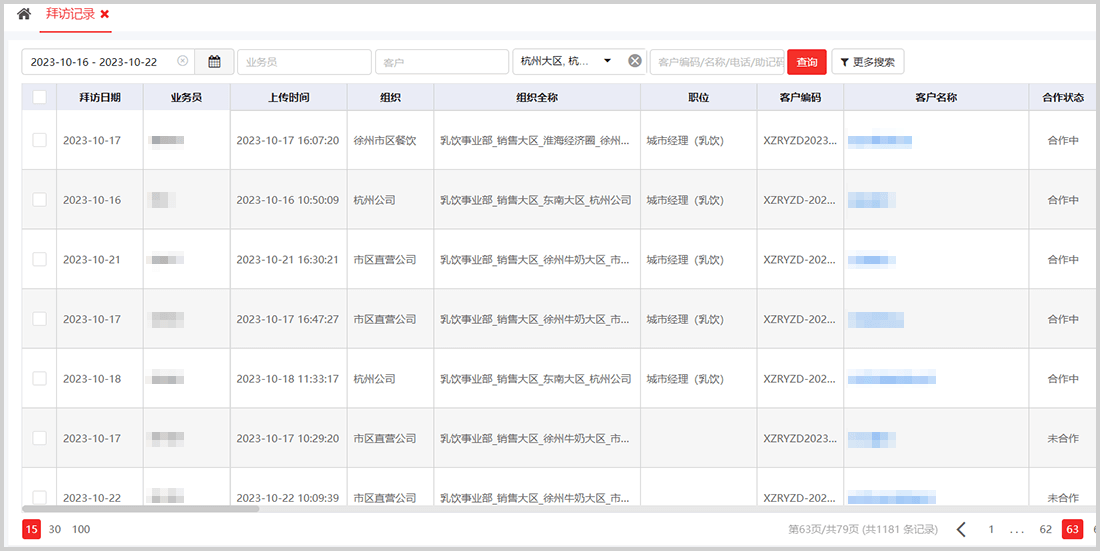Viewport: 1100px width, 551px height.
Task: Check the 徐州市区餐饮 row checkbox
Action: click(39, 140)
